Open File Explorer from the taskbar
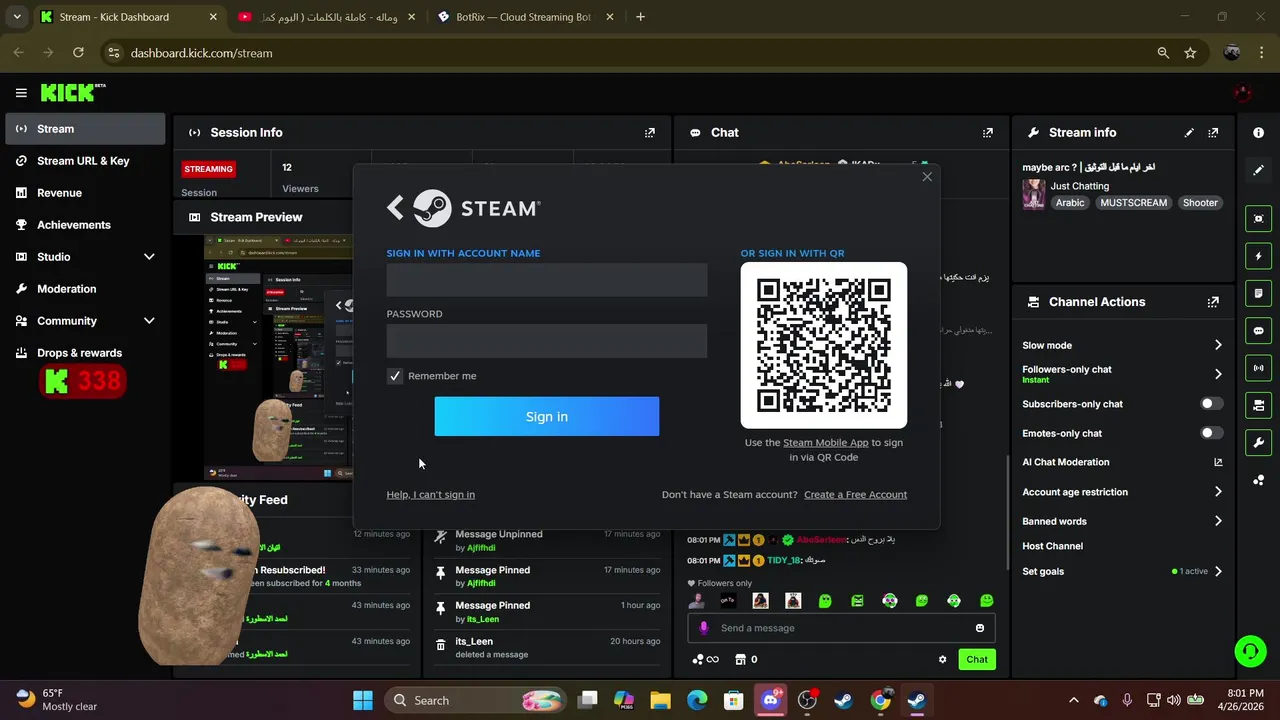This screenshot has height=720, width=1280. (x=660, y=700)
